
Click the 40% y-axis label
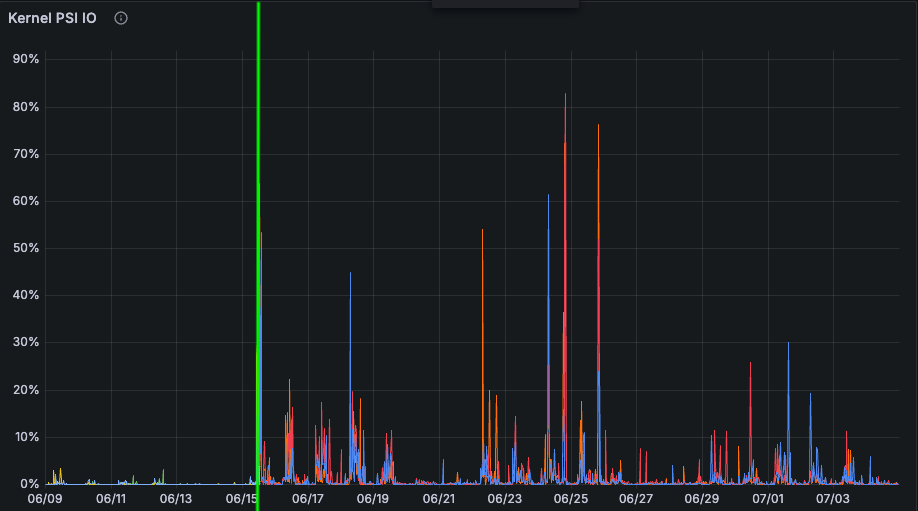tap(26, 295)
